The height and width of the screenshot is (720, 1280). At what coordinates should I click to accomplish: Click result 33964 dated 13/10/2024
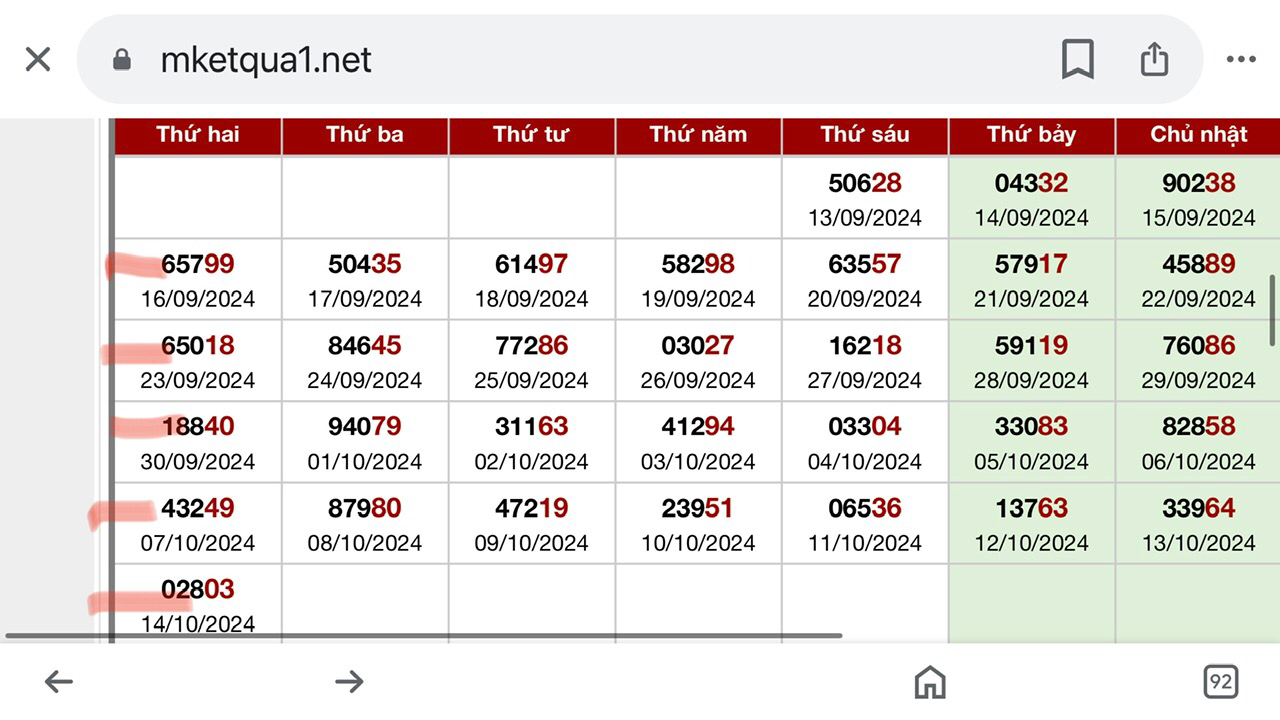(x=1198, y=524)
